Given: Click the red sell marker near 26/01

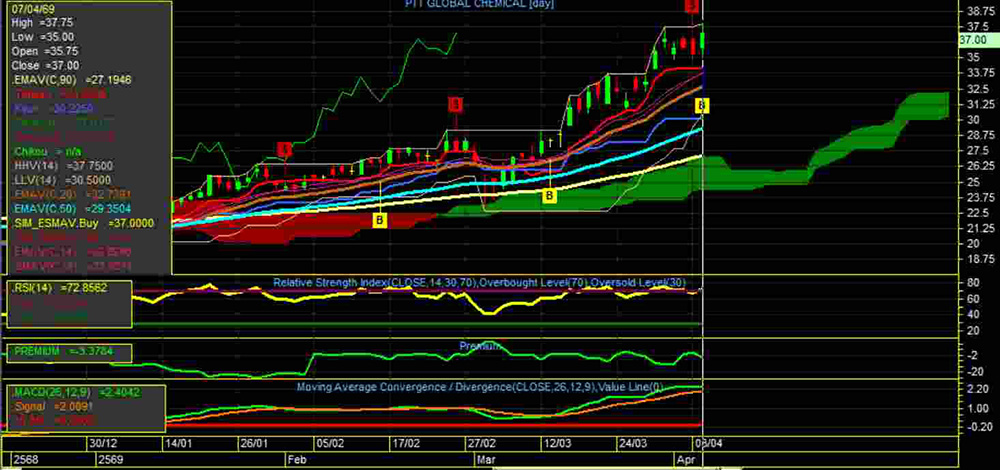Looking at the screenshot, I should click(285, 150).
